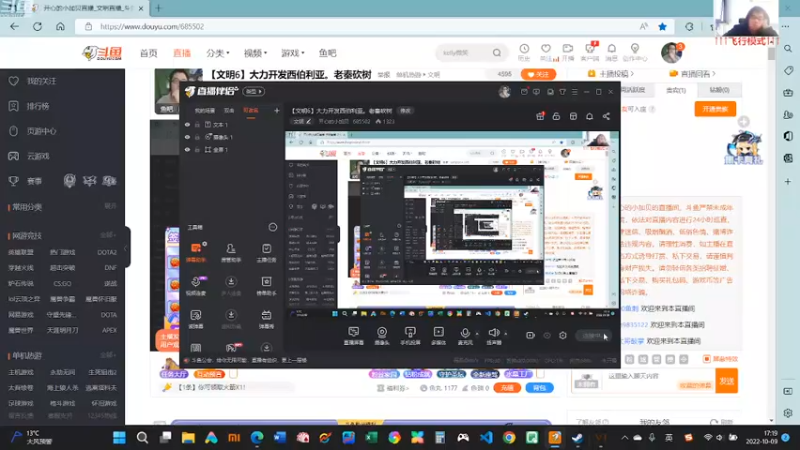This screenshot has height=450, width=800.
Task: Open the 首页 navigation tab
Action: point(148,53)
